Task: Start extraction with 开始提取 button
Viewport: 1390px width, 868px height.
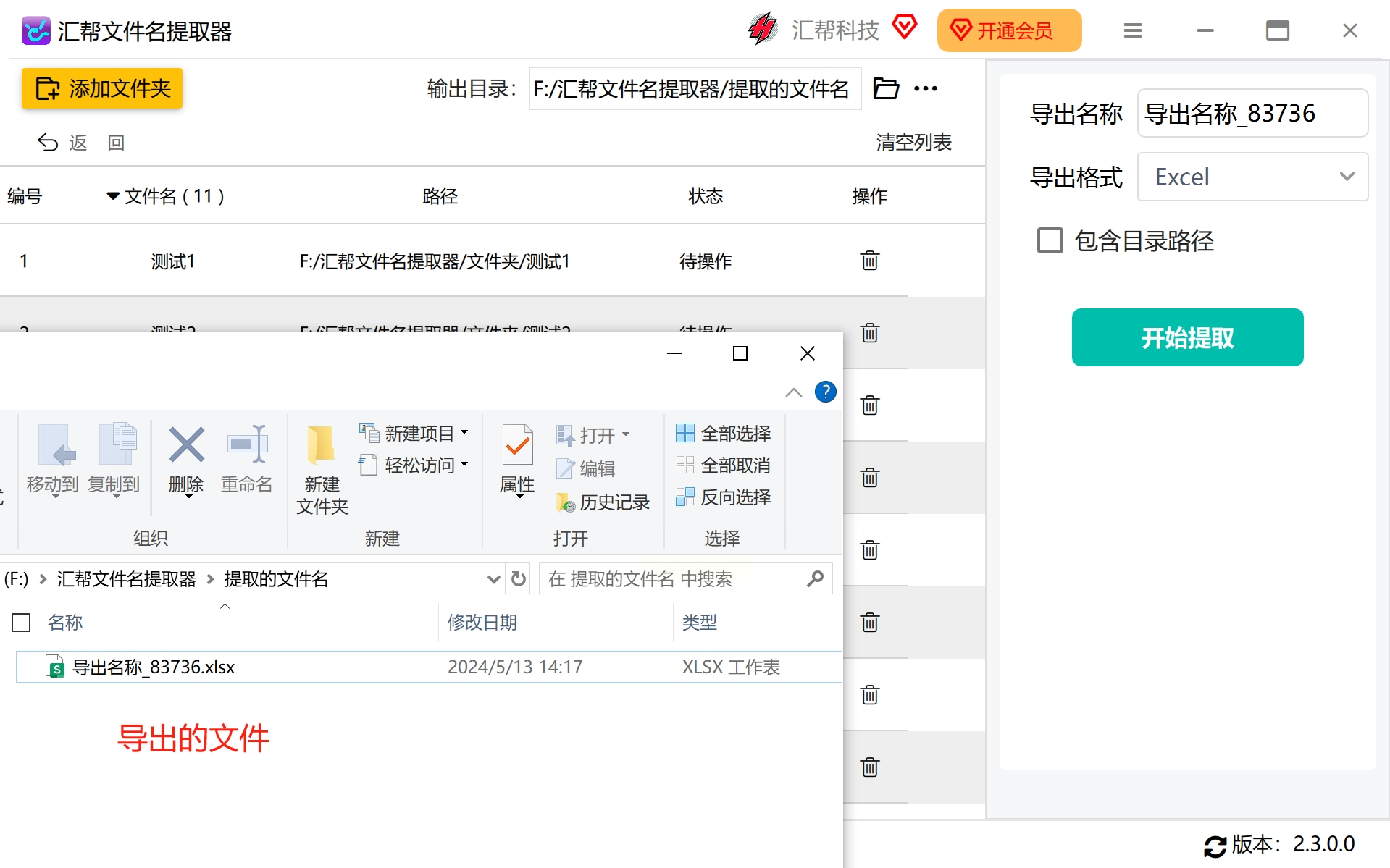Action: pyautogui.click(x=1187, y=337)
